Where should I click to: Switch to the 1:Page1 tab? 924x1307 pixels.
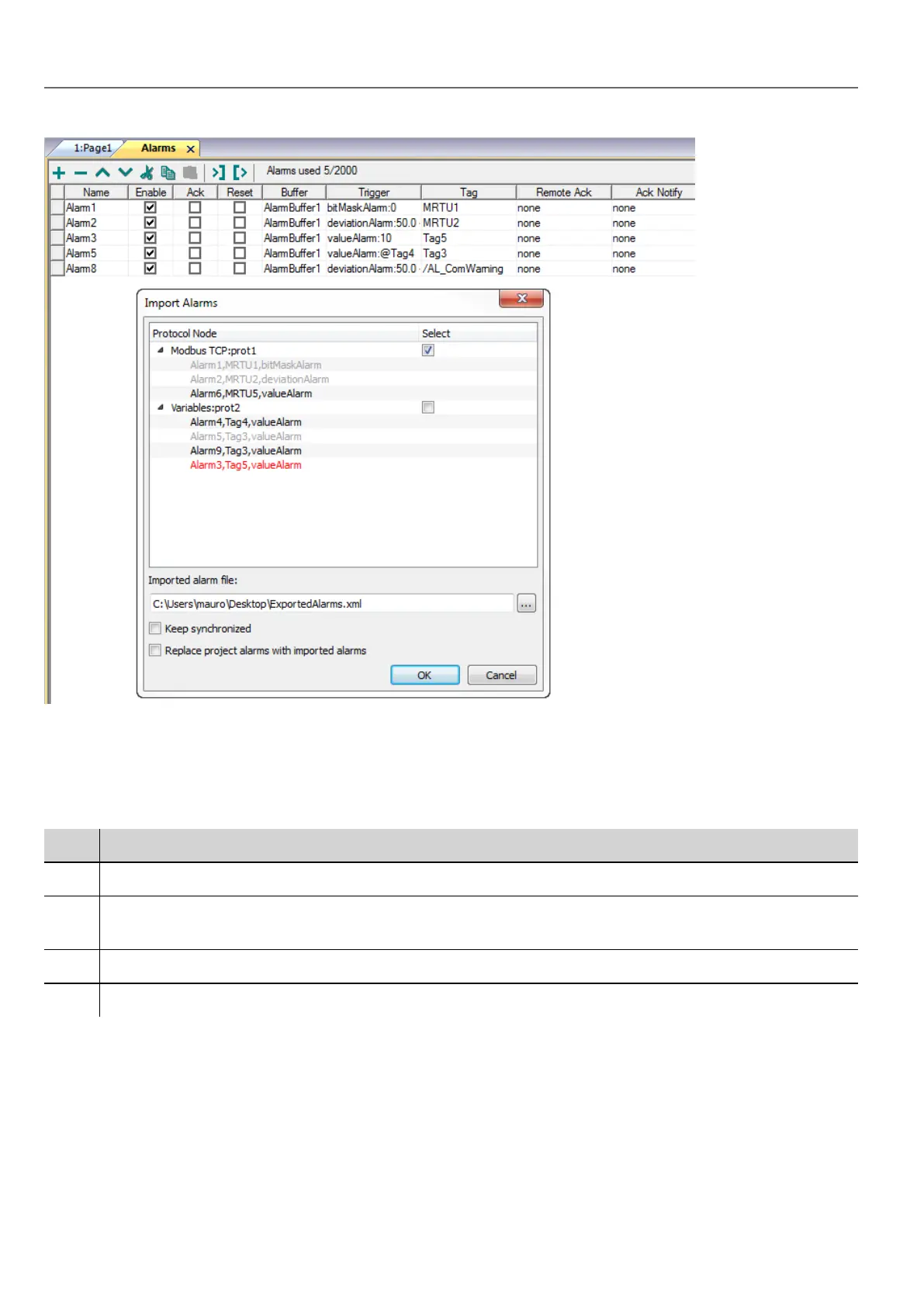tap(92, 148)
